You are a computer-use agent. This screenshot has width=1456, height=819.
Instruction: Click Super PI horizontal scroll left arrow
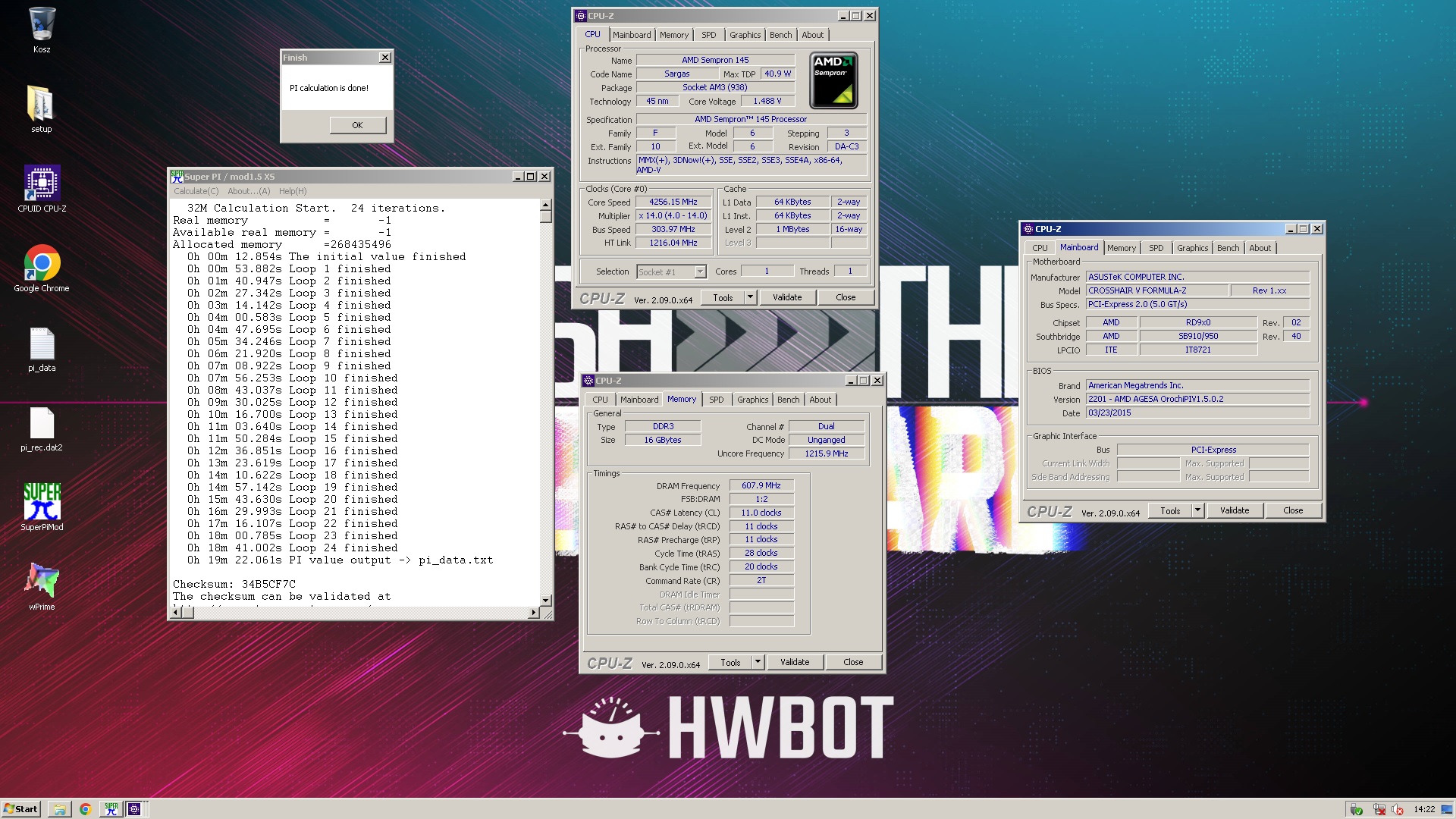[x=175, y=613]
